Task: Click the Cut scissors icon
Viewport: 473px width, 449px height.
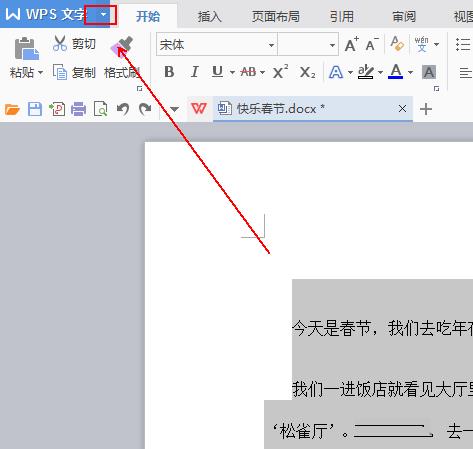Action: coord(60,43)
